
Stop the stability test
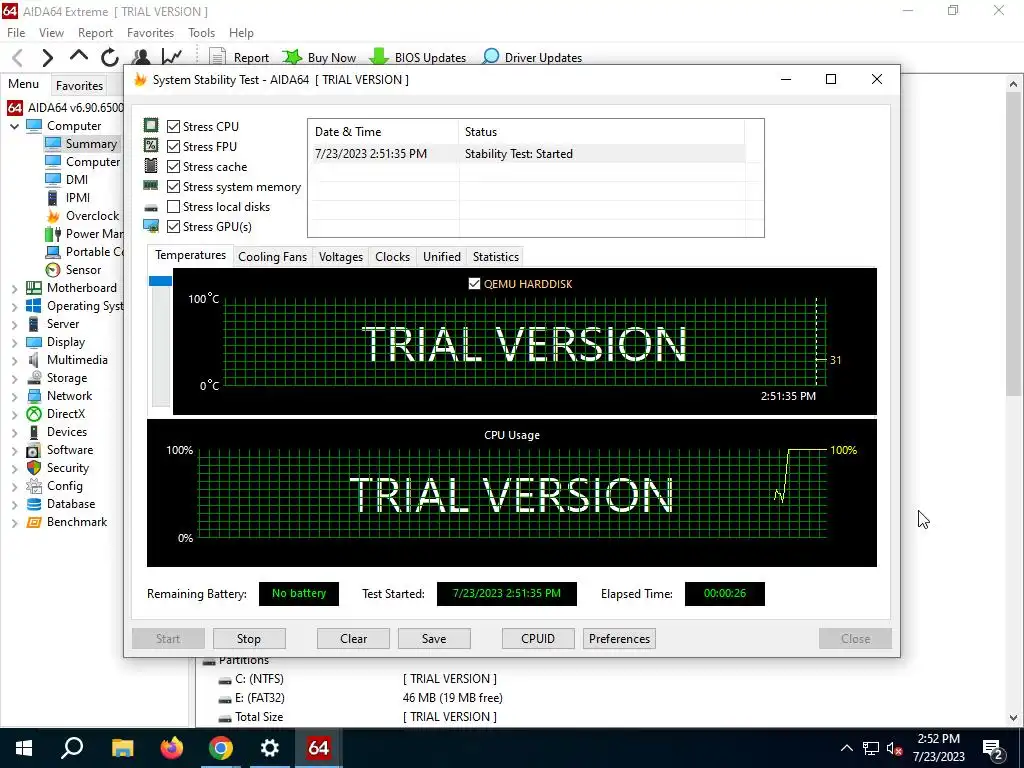[249, 639]
